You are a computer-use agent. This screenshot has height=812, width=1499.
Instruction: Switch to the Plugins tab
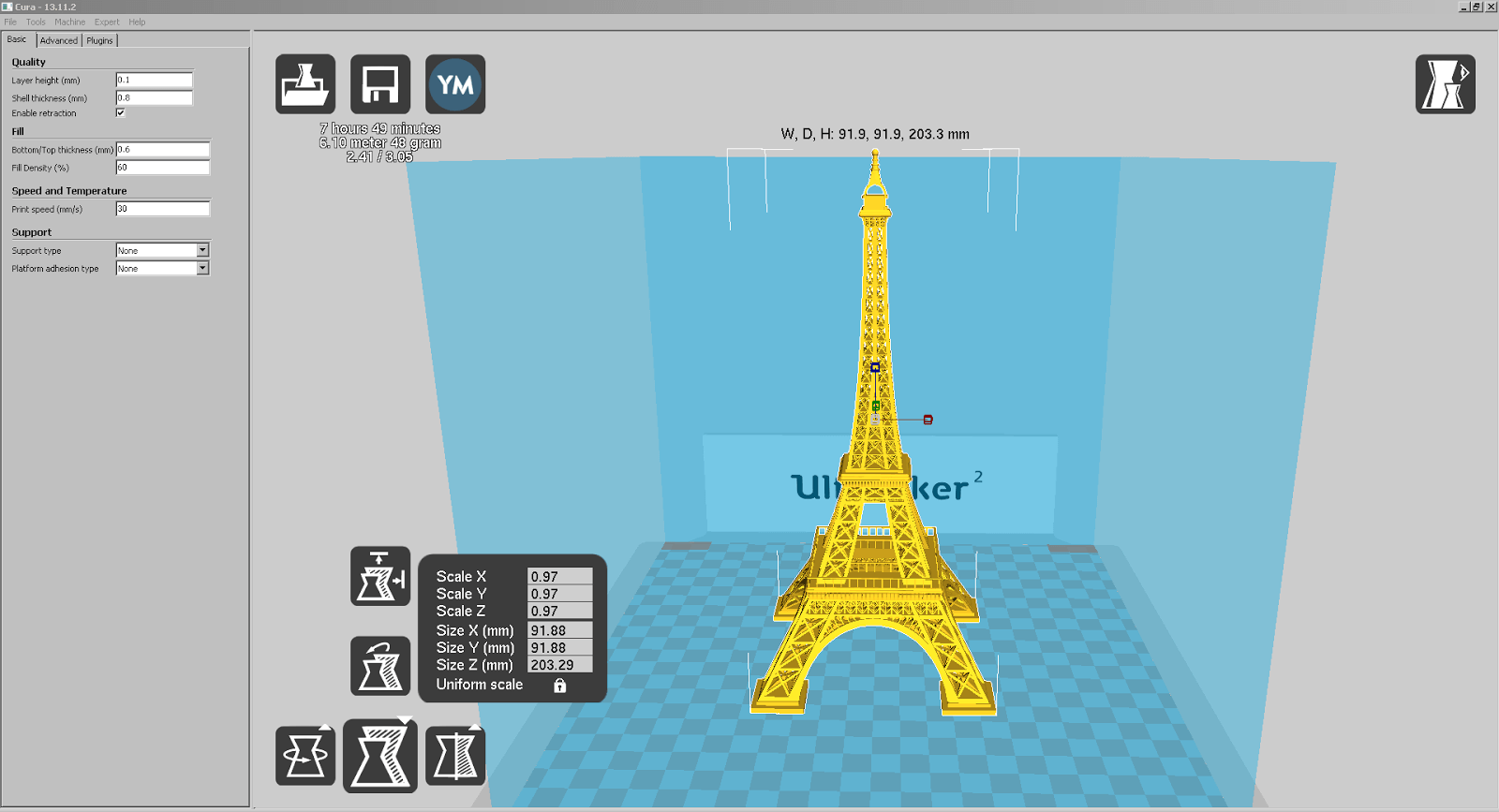[100, 40]
